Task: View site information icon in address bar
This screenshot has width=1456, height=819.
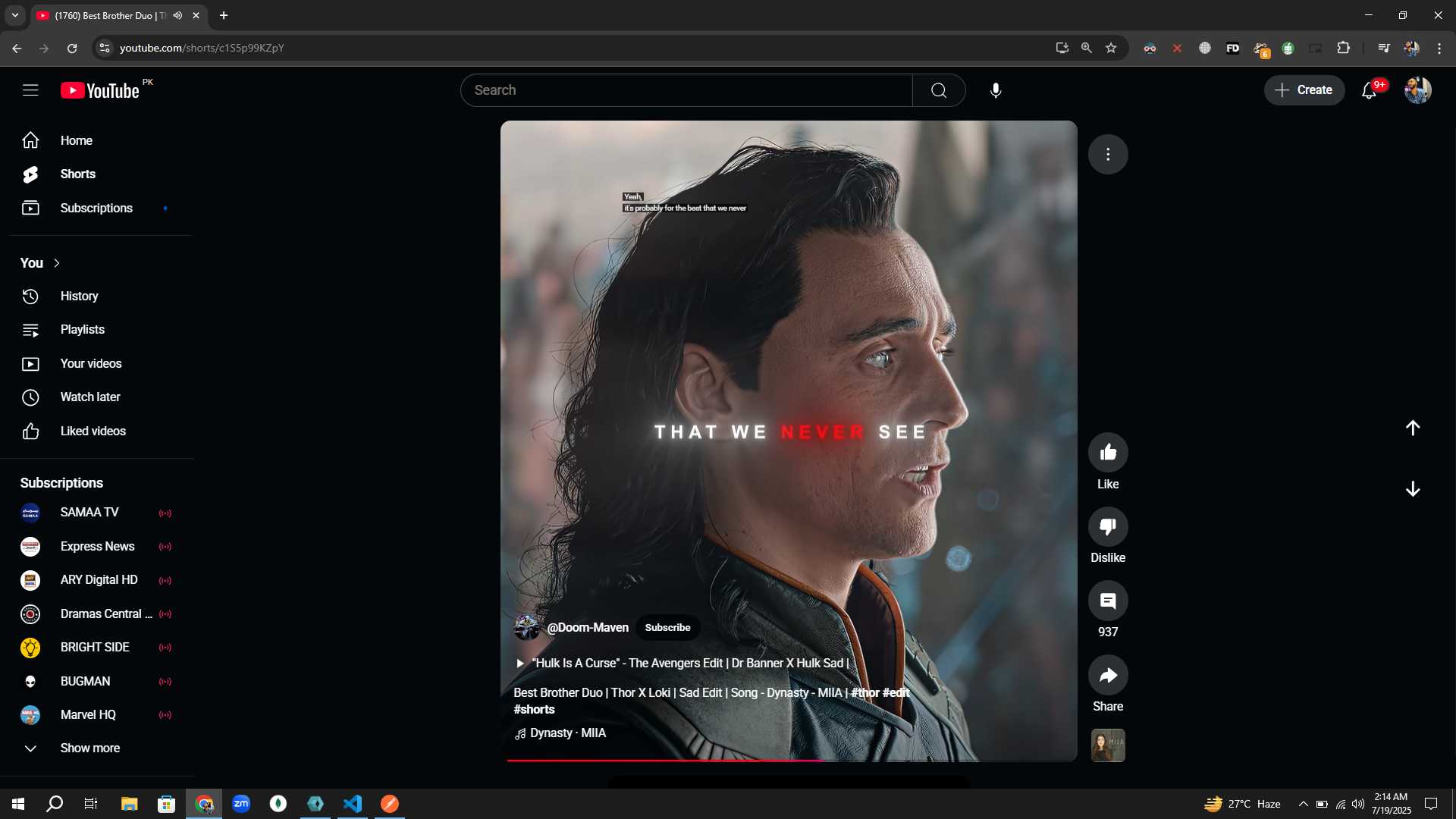Action: 105,48
